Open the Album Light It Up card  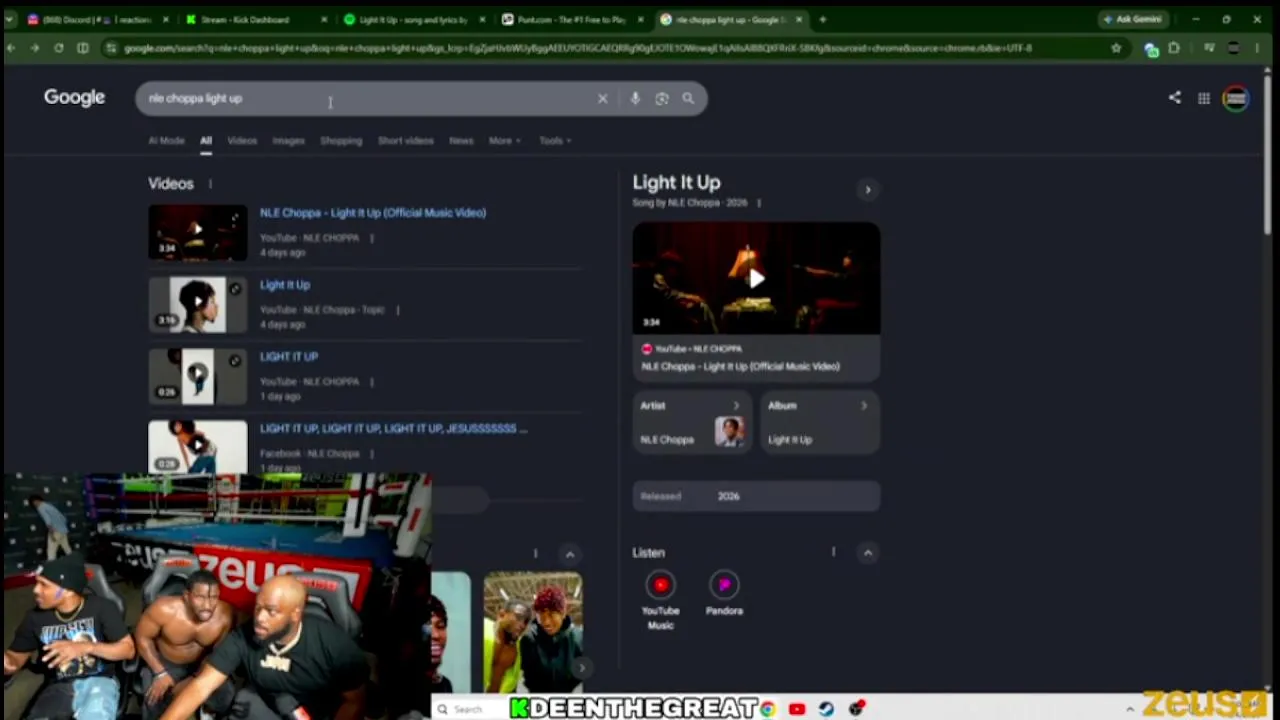click(820, 422)
